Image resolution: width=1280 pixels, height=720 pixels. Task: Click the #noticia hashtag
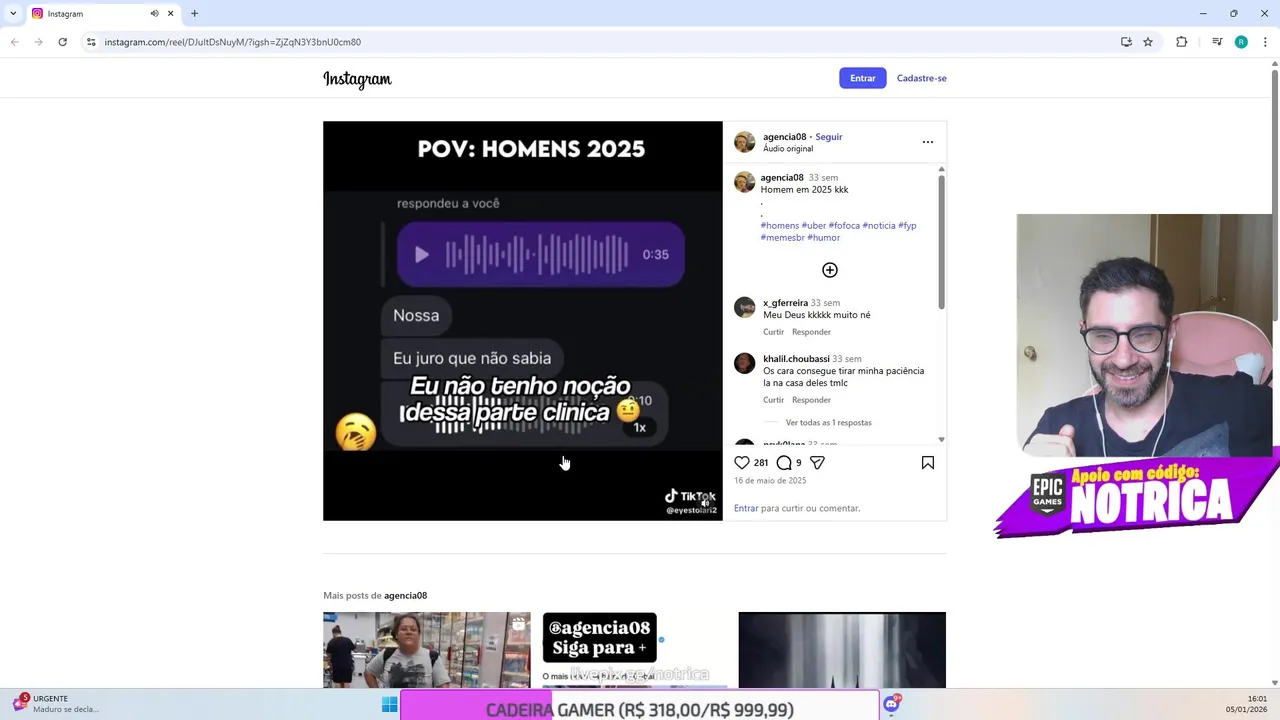[x=879, y=225]
